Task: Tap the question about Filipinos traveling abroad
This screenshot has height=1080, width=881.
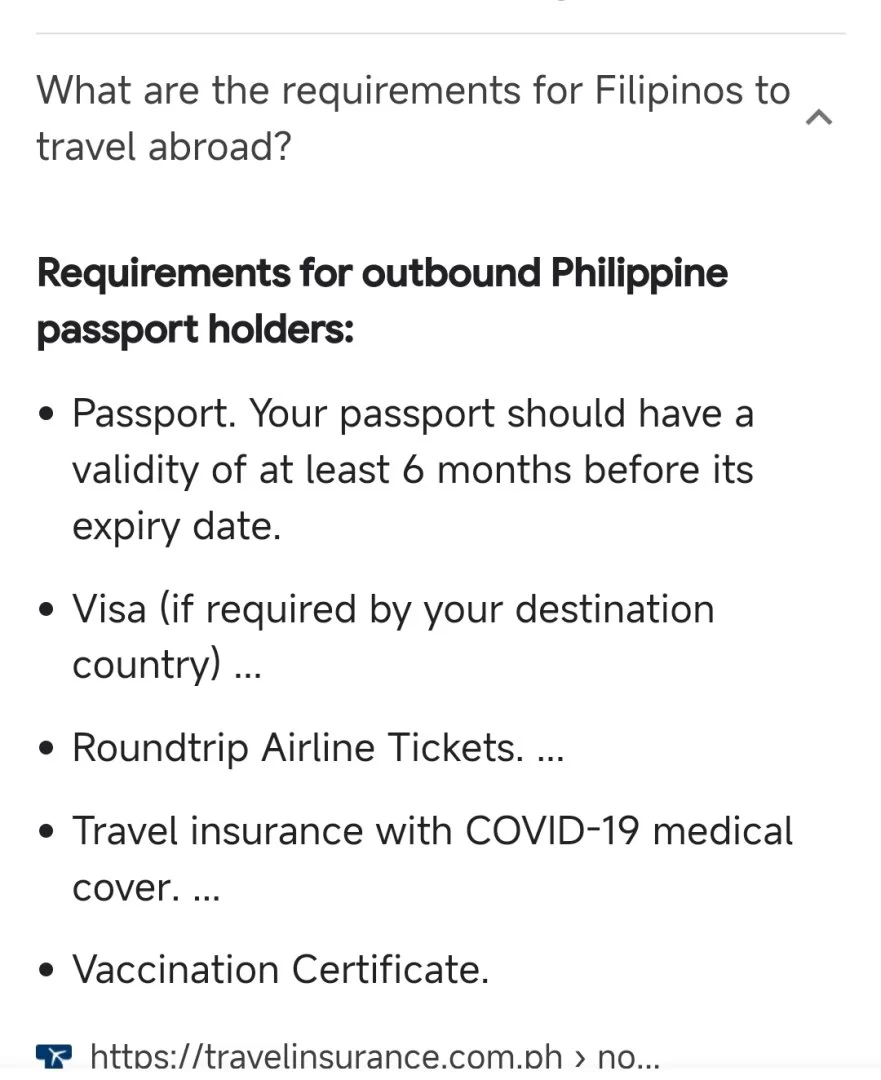Action: 412,118
